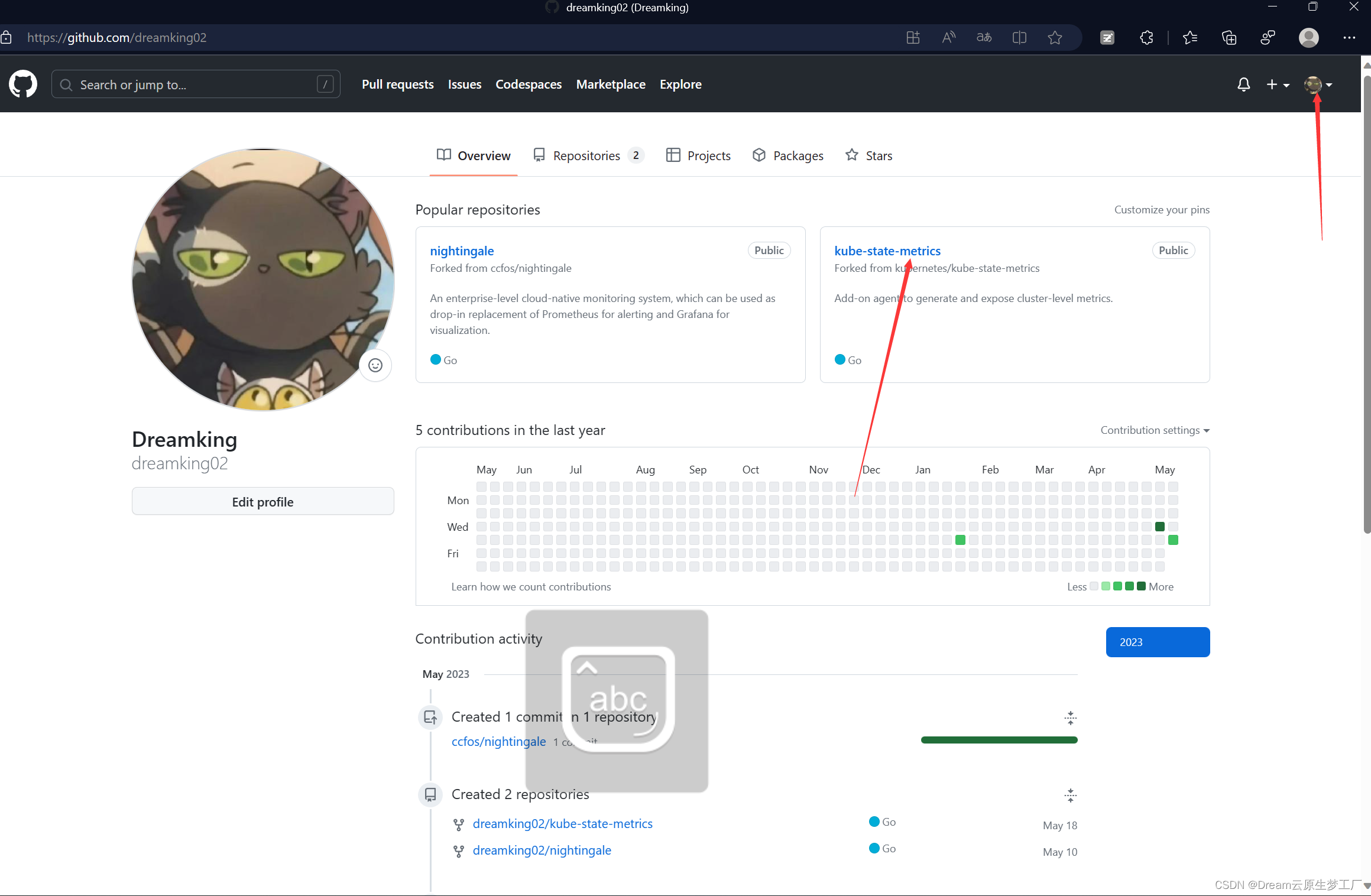Open Pull requests in top navigation

click(x=397, y=85)
